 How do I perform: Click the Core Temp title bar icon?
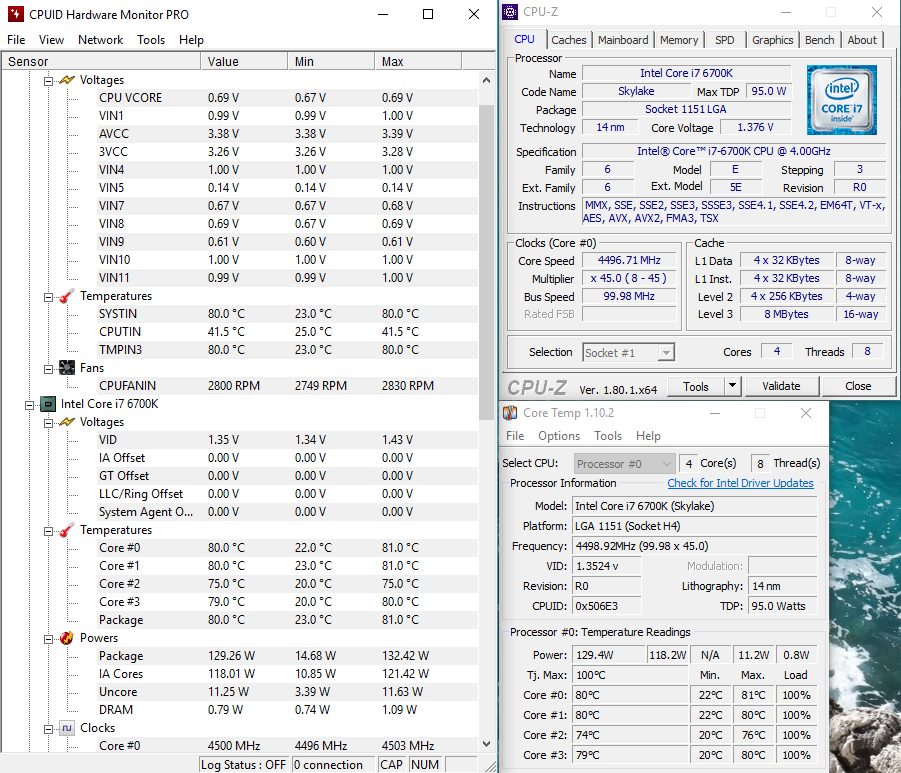click(510, 413)
